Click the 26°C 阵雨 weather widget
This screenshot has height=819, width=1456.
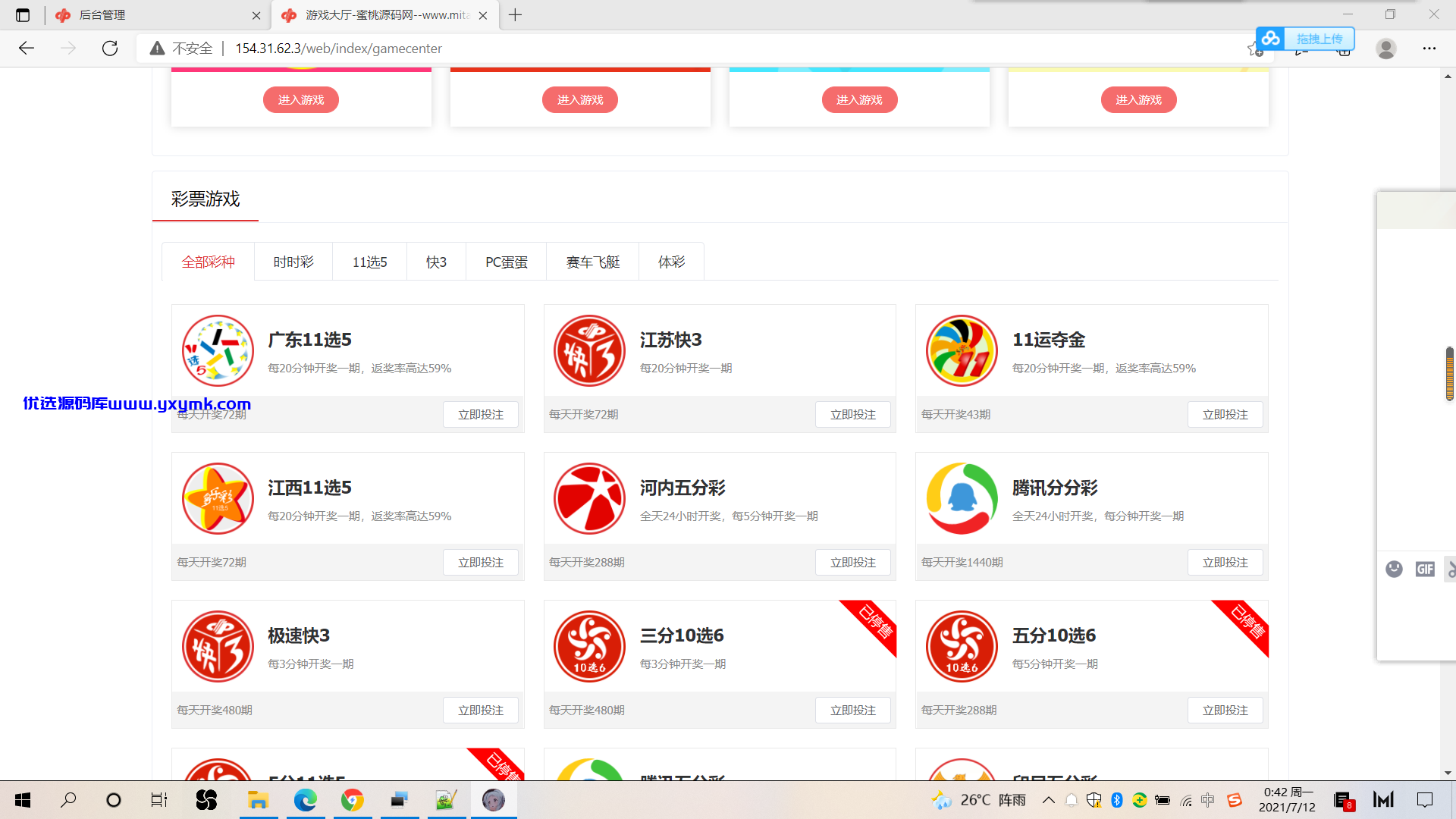pyautogui.click(x=979, y=800)
